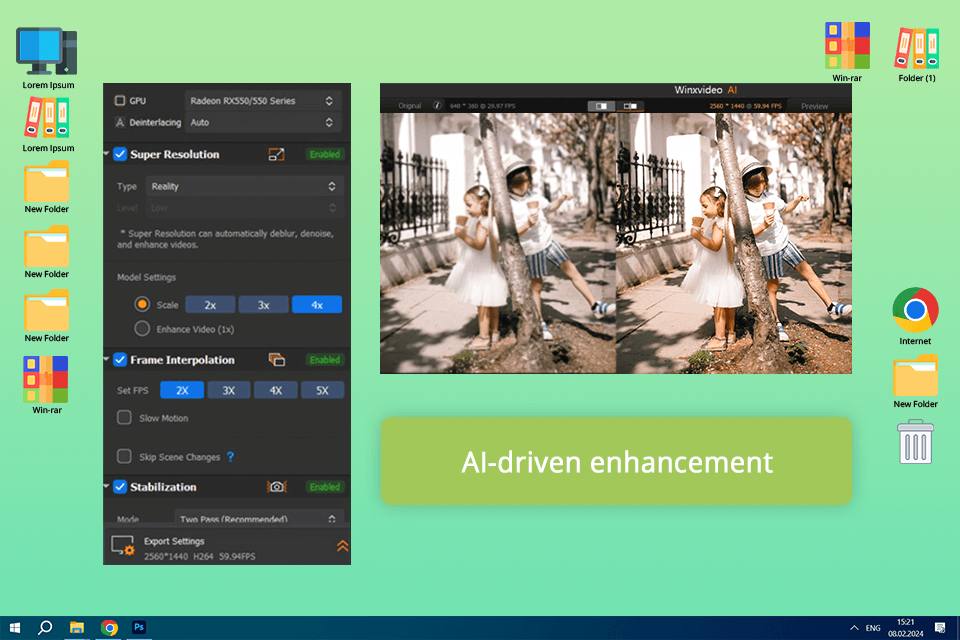Click the Original label in Winxvideo AI
The width and height of the screenshot is (960, 640).
pos(410,105)
